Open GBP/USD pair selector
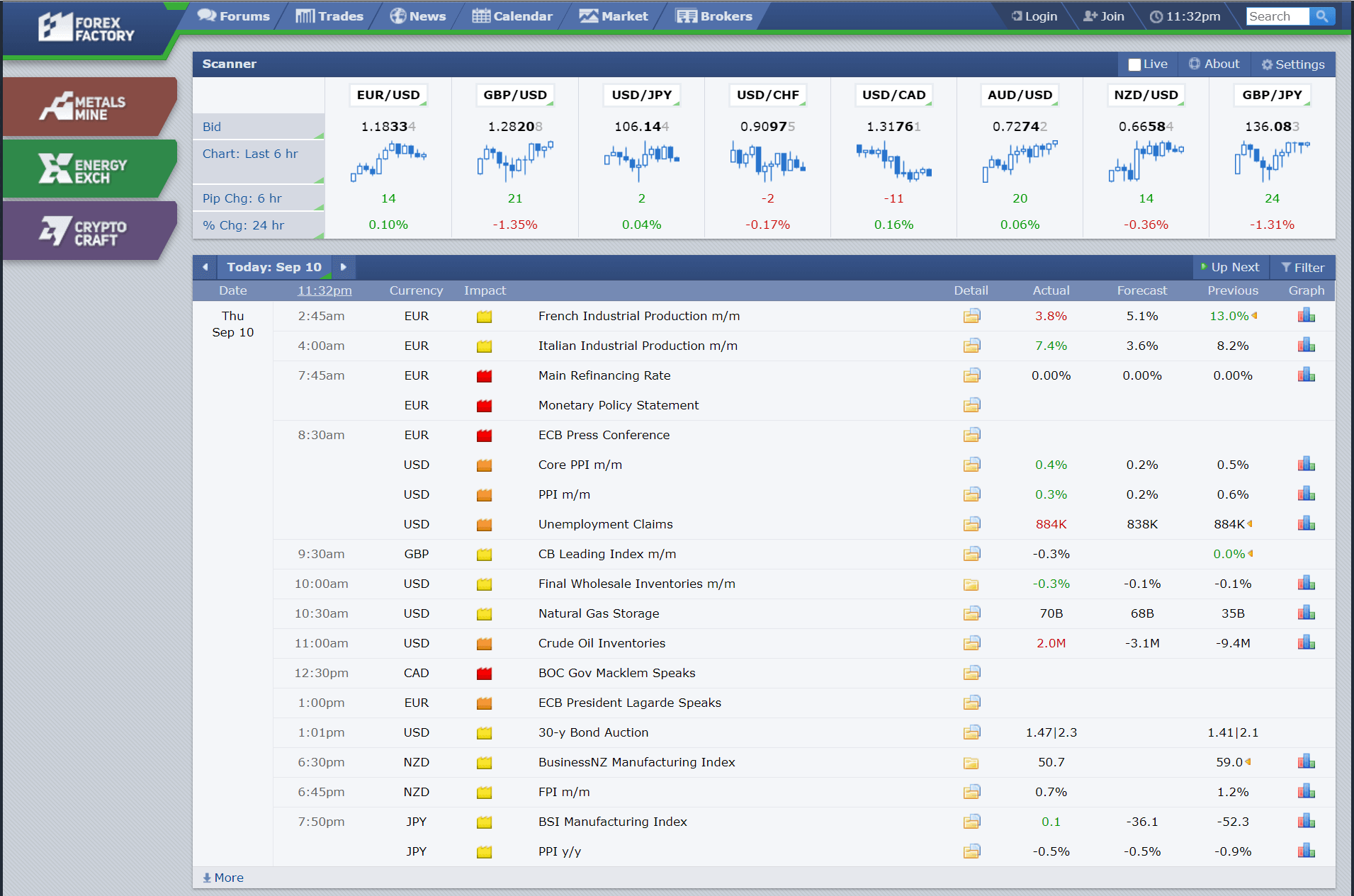The height and width of the screenshot is (896, 1354). (515, 95)
